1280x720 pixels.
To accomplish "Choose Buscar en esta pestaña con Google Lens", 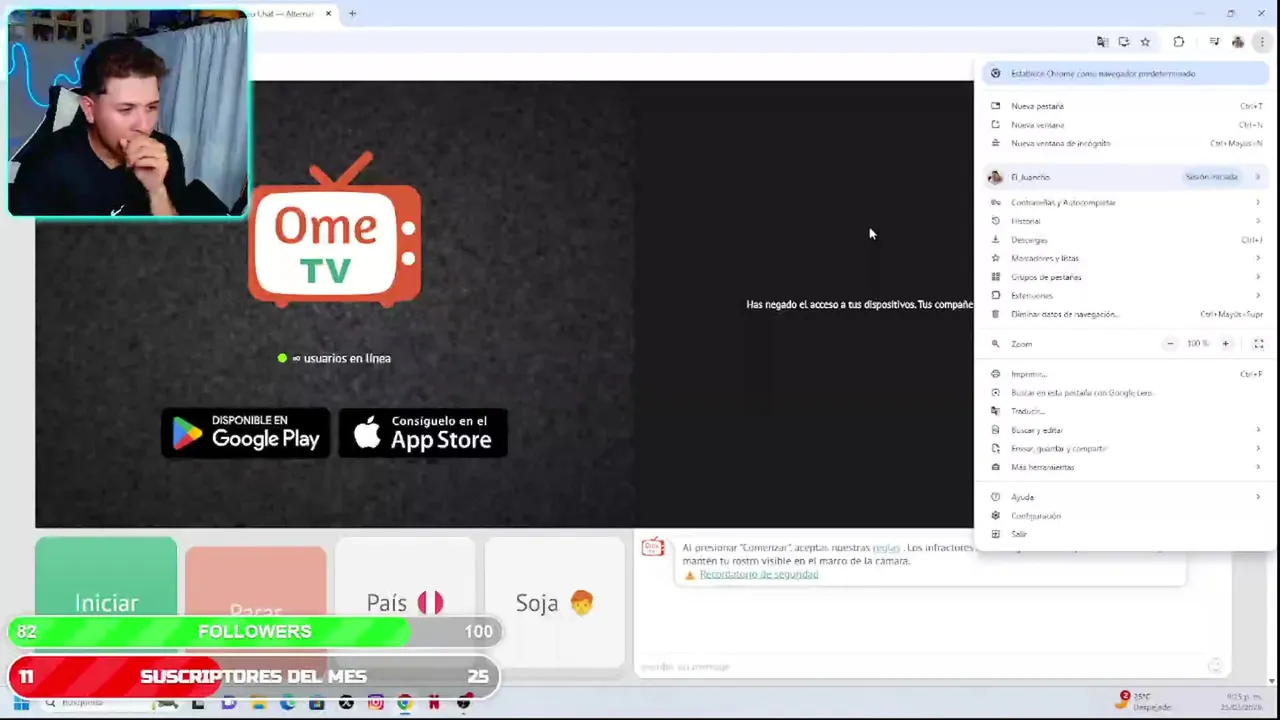I will 1126,393.
